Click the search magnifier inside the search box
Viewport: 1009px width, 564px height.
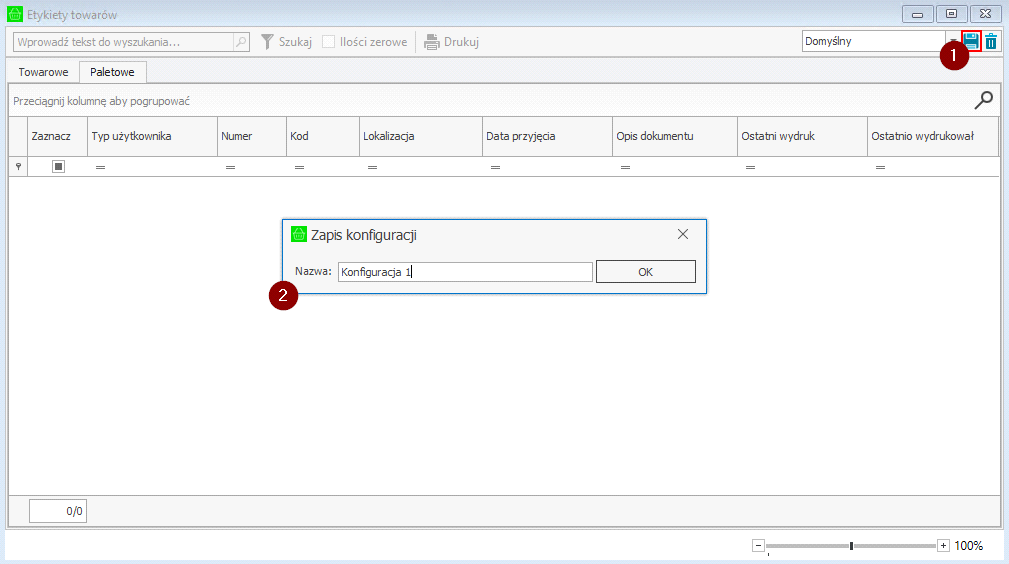click(241, 42)
